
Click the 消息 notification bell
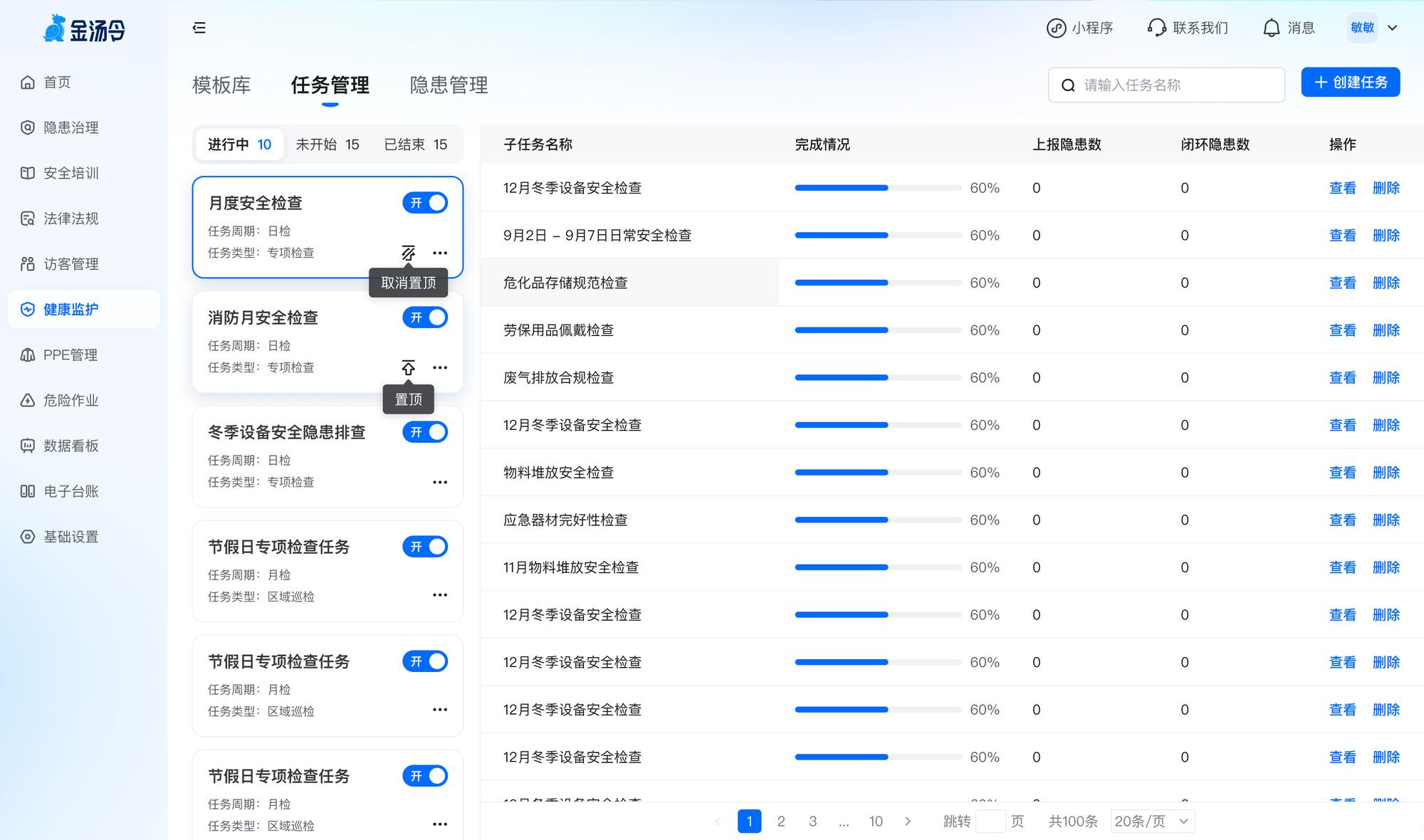(x=1271, y=28)
